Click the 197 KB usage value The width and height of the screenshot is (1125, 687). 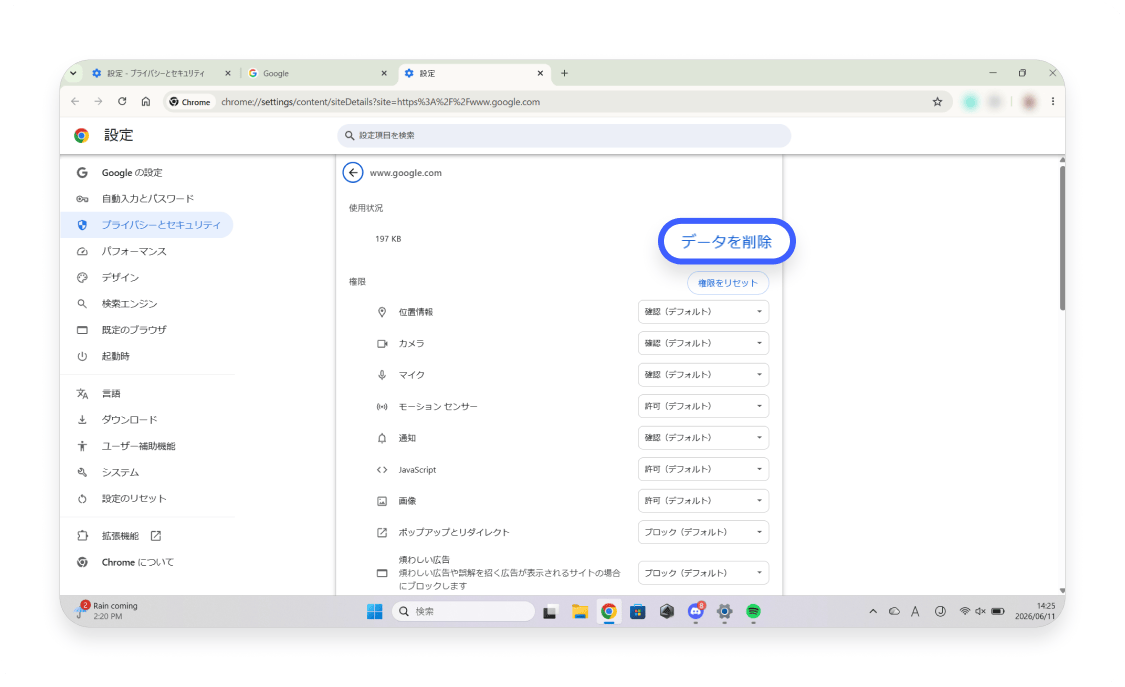388,239
